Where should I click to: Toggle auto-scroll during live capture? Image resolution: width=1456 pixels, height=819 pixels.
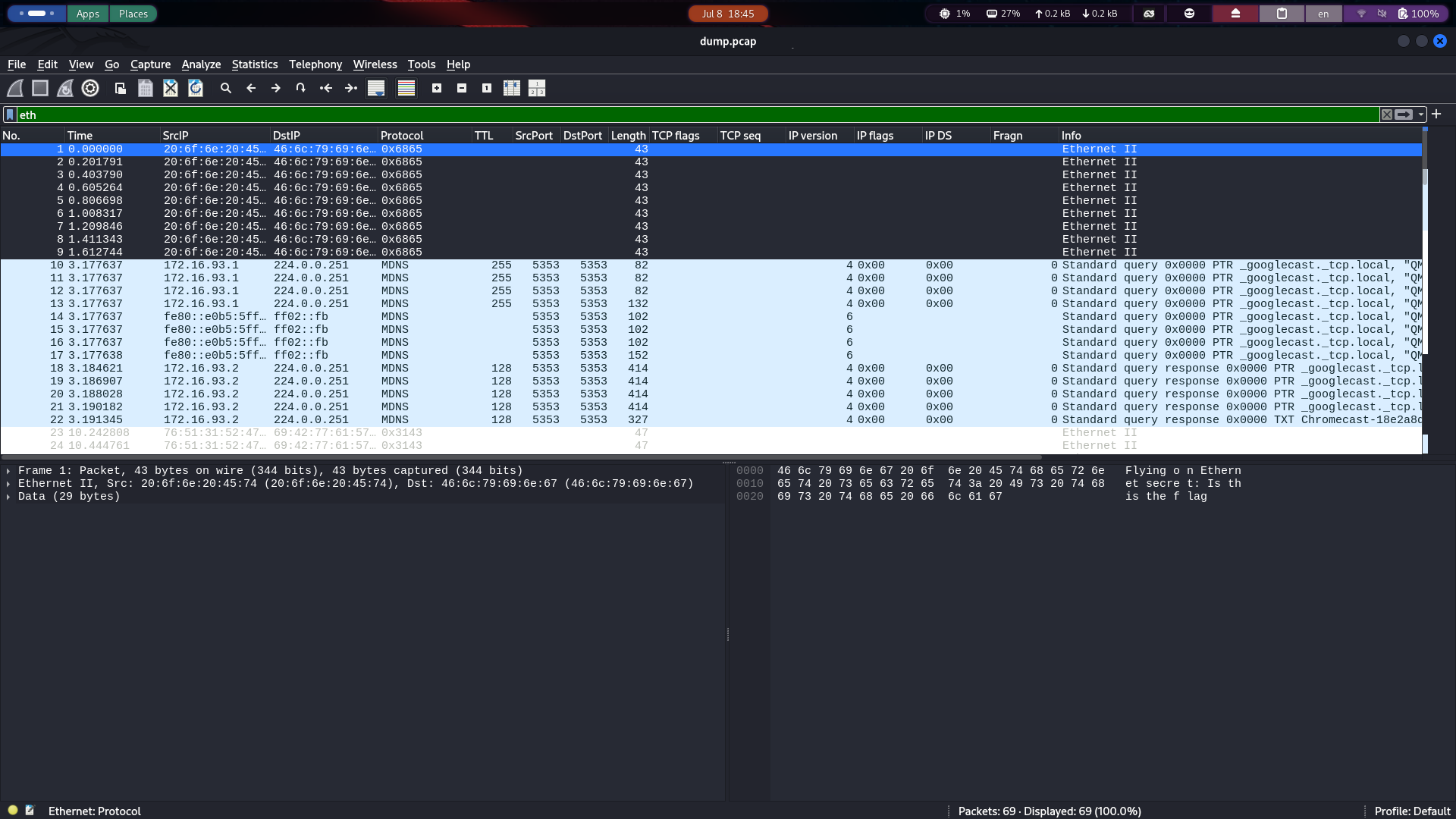click(376, 89)
